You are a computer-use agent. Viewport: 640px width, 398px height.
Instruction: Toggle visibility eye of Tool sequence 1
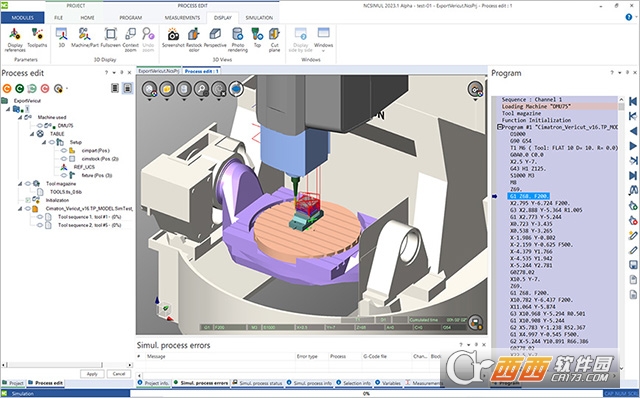tap(40, 217)
